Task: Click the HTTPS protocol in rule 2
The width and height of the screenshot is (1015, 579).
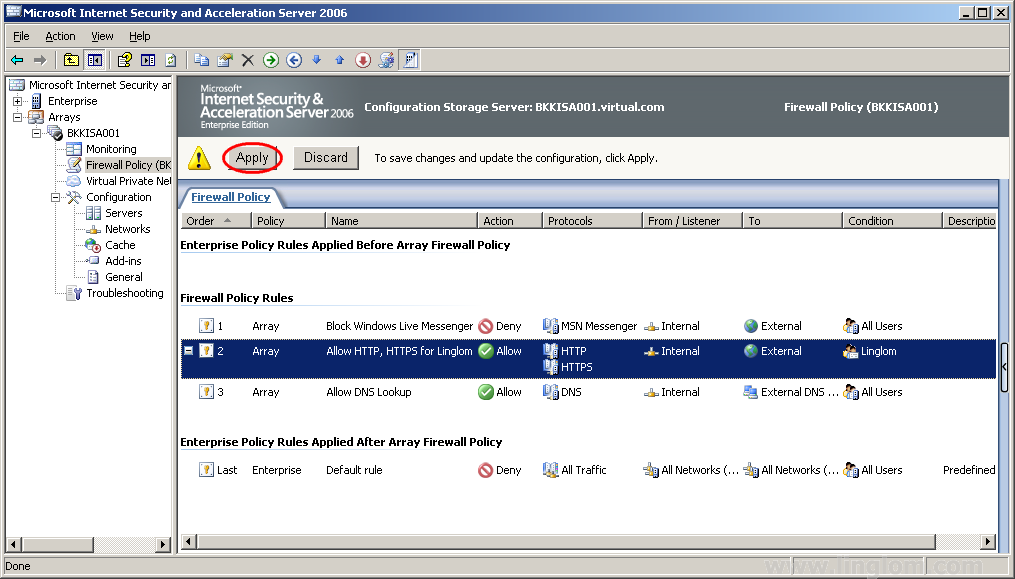Action: pos(576,367)
